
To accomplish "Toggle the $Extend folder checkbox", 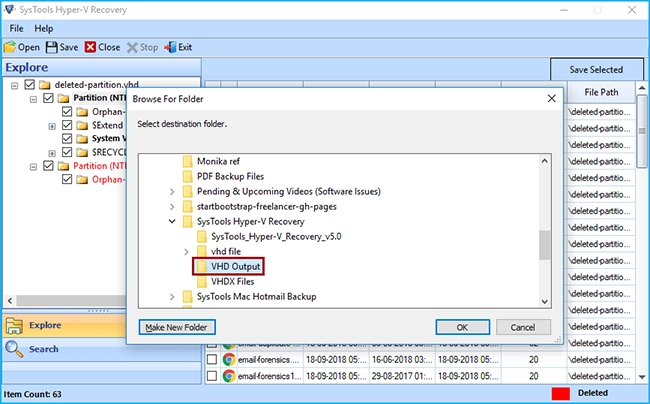I will [67, 125].
